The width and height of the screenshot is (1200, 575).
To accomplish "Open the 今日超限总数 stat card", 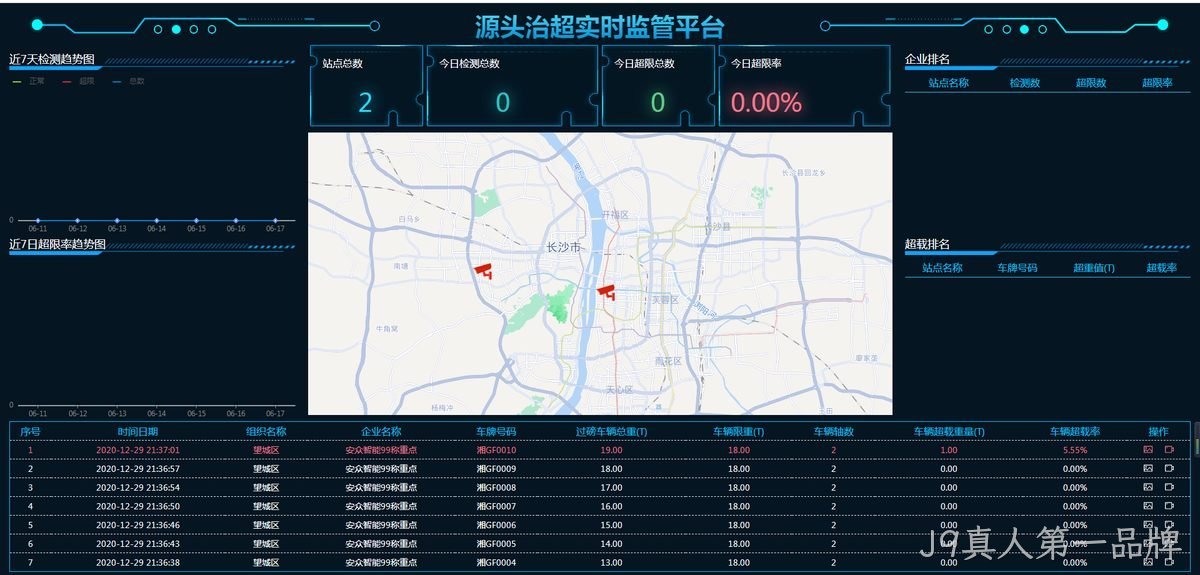I will tap(659, 86).
